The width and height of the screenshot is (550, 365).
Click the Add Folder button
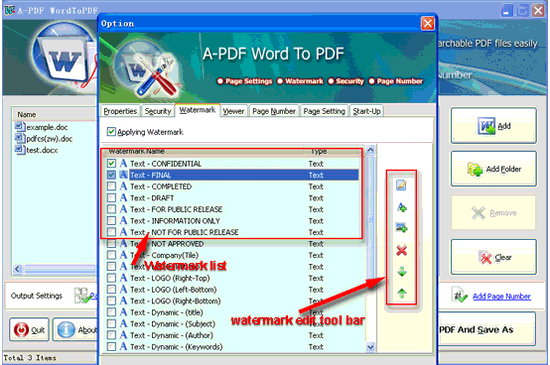(494, 169)
